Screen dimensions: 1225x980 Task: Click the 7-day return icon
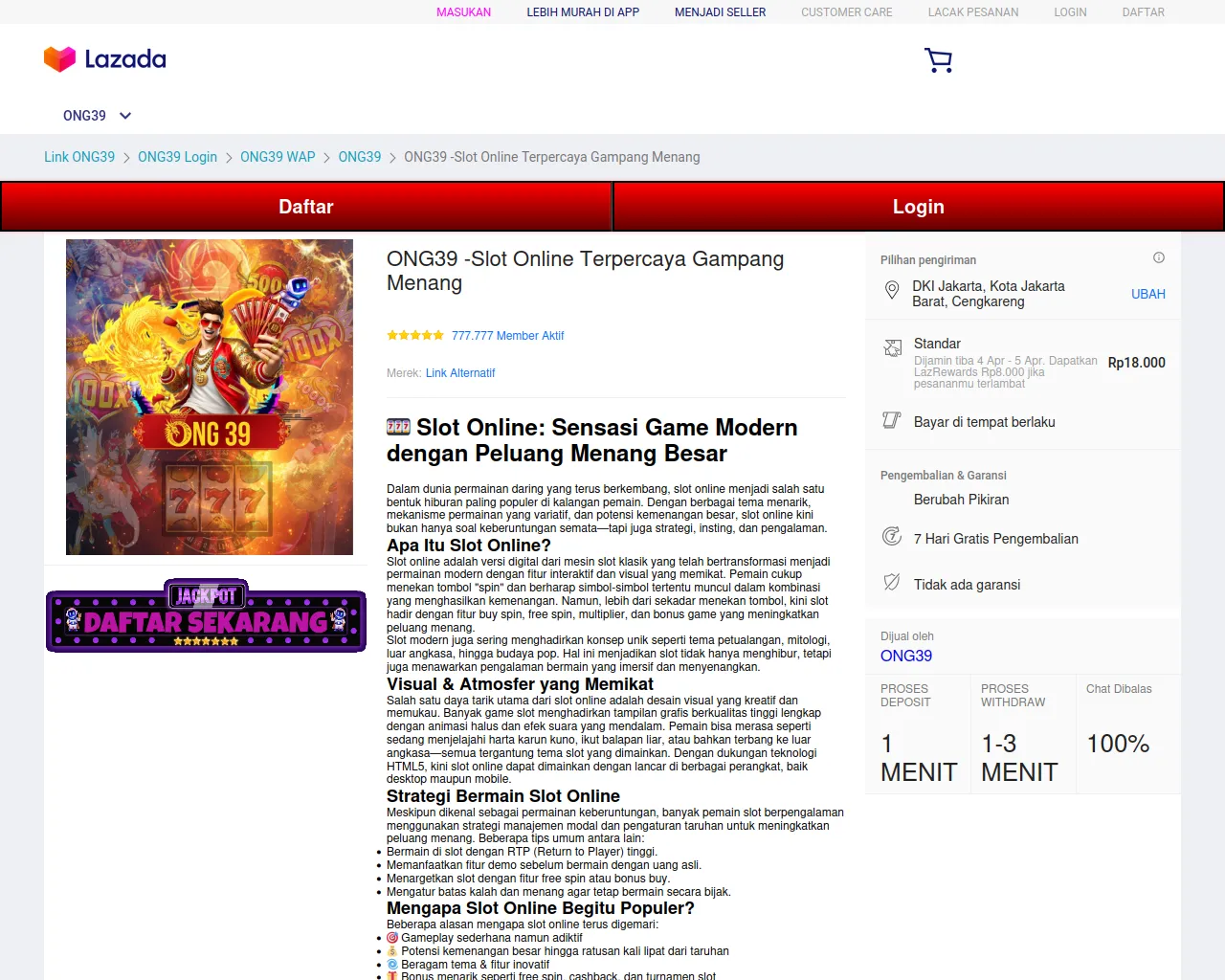(x=892, y=537)
